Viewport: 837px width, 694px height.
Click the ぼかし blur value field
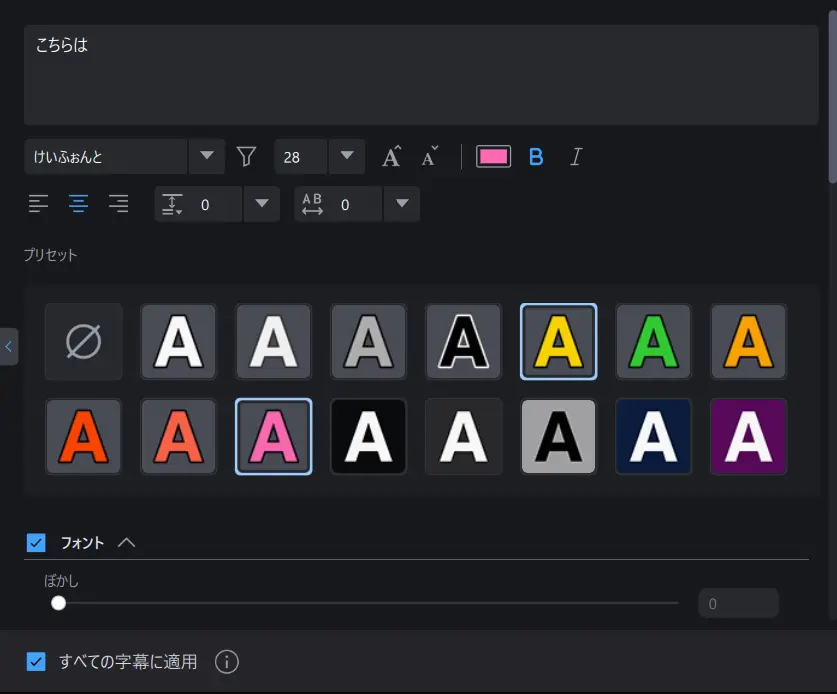point(738,603)
